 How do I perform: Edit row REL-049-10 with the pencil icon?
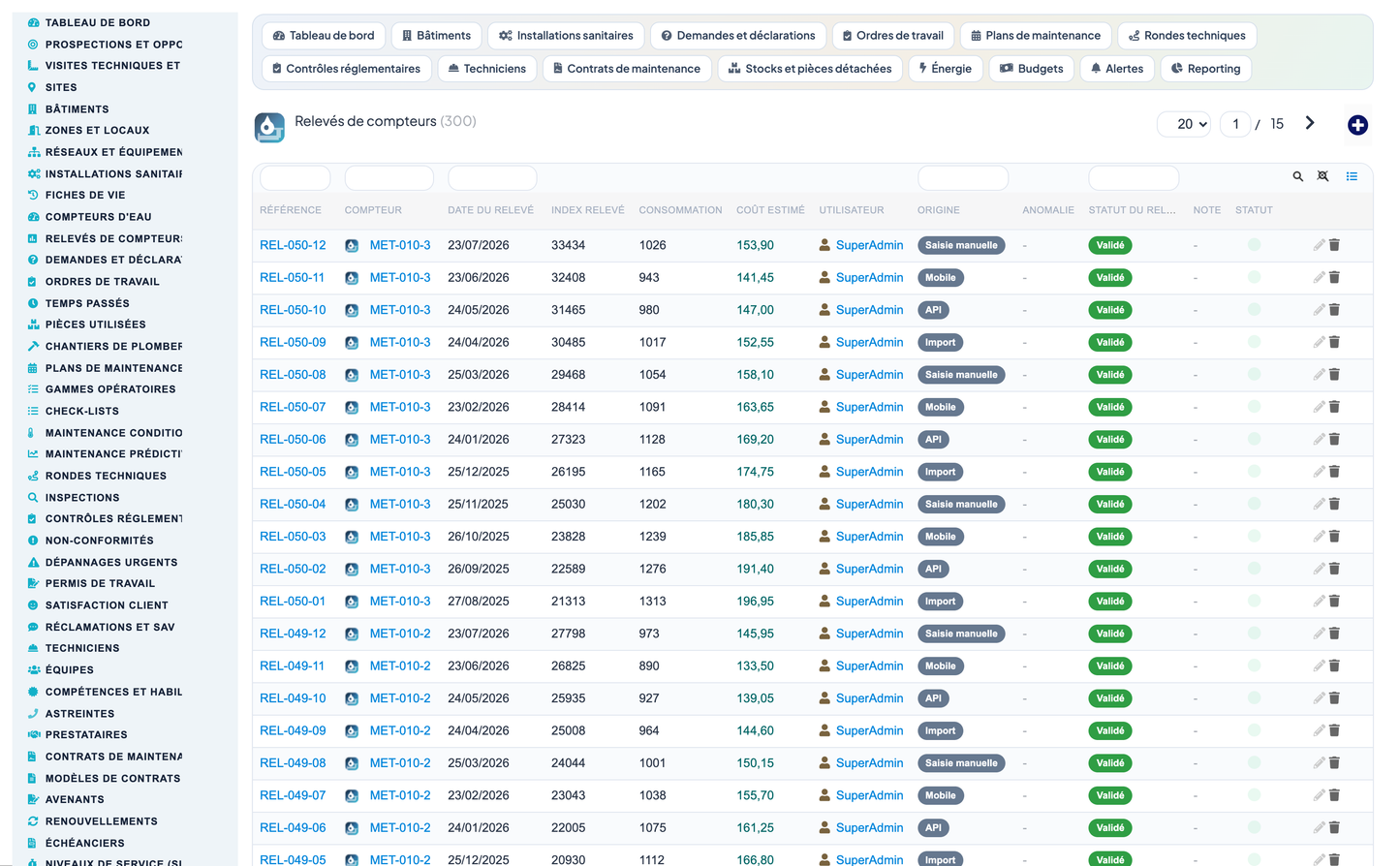pos(1319,698)
